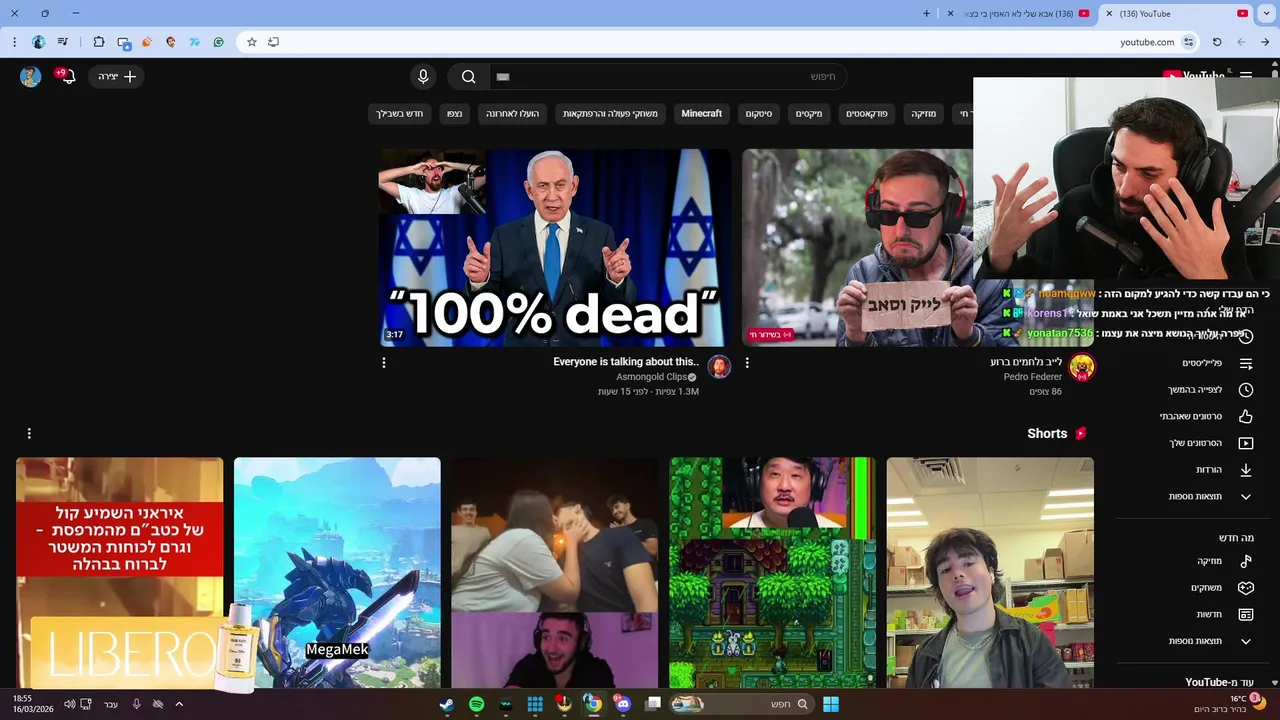1280x720 pixels.
Task: Open Steam from the taskbar
Action: tap(447, 704)
